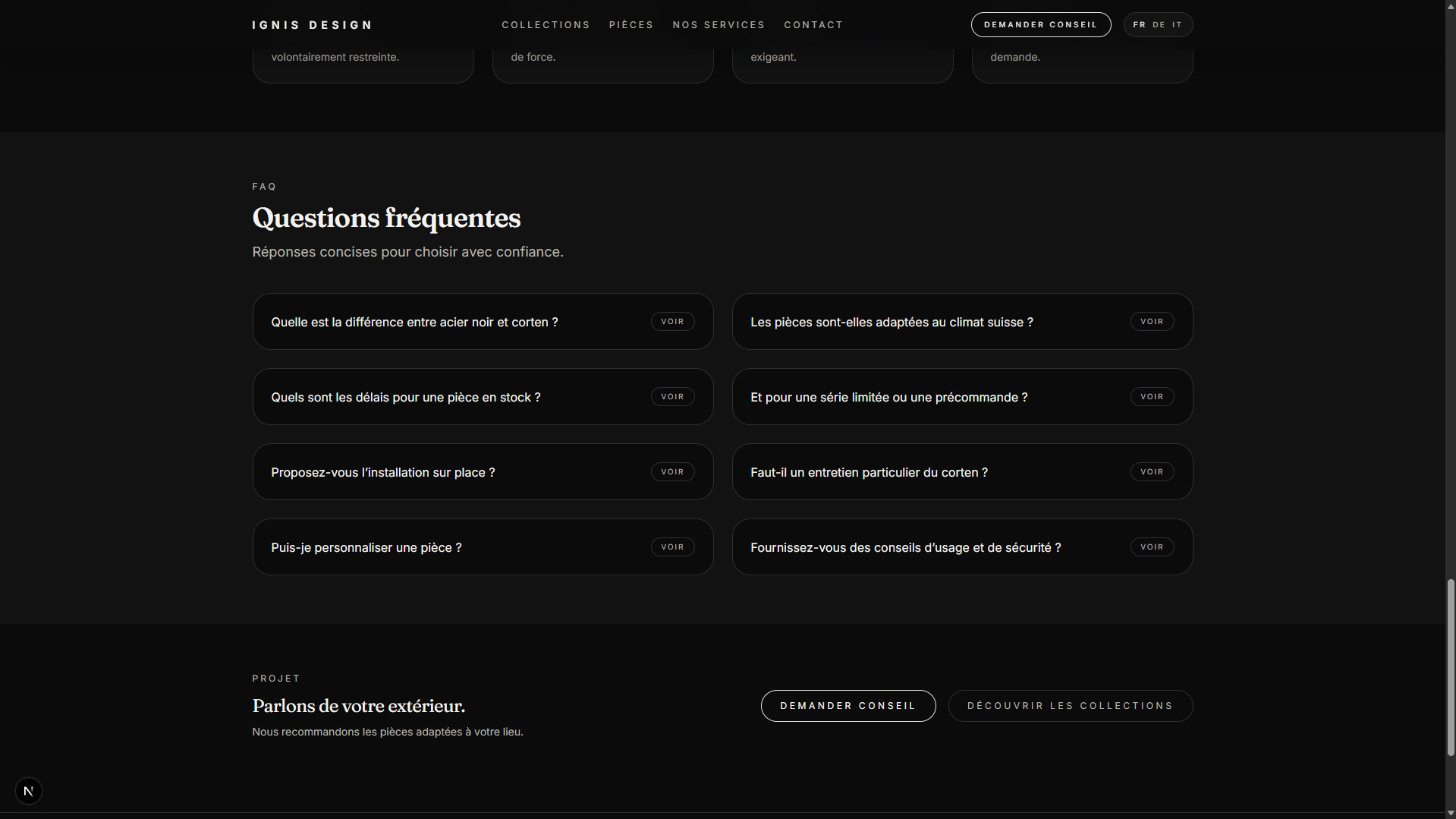This screenshot has width=1456, height=819.
Task: Expand the acier noir et corten question
Action: tap(672, 322)
